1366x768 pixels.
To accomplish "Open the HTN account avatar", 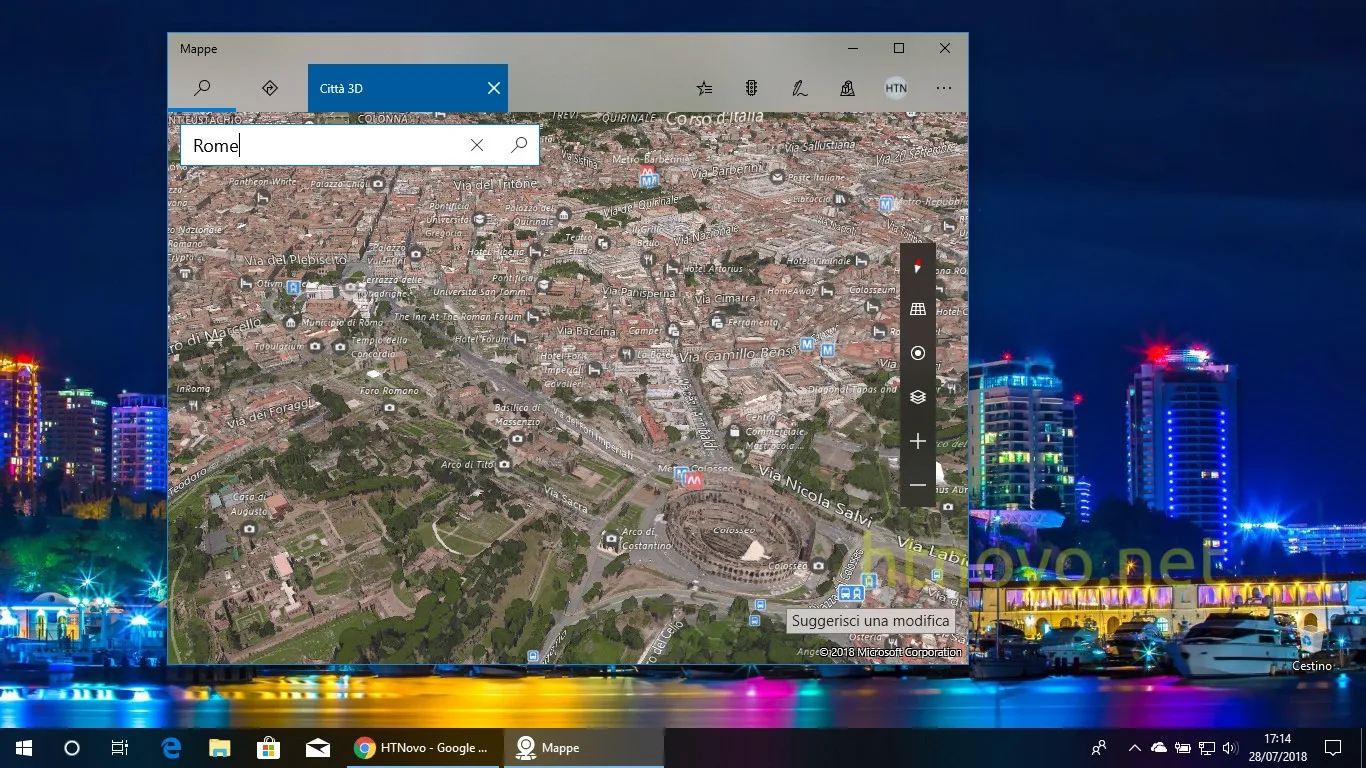I will (896, 88).
